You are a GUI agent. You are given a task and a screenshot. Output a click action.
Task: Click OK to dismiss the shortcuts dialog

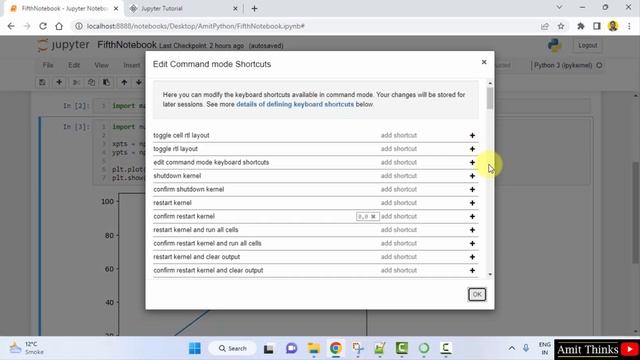(x=477, y=294)
